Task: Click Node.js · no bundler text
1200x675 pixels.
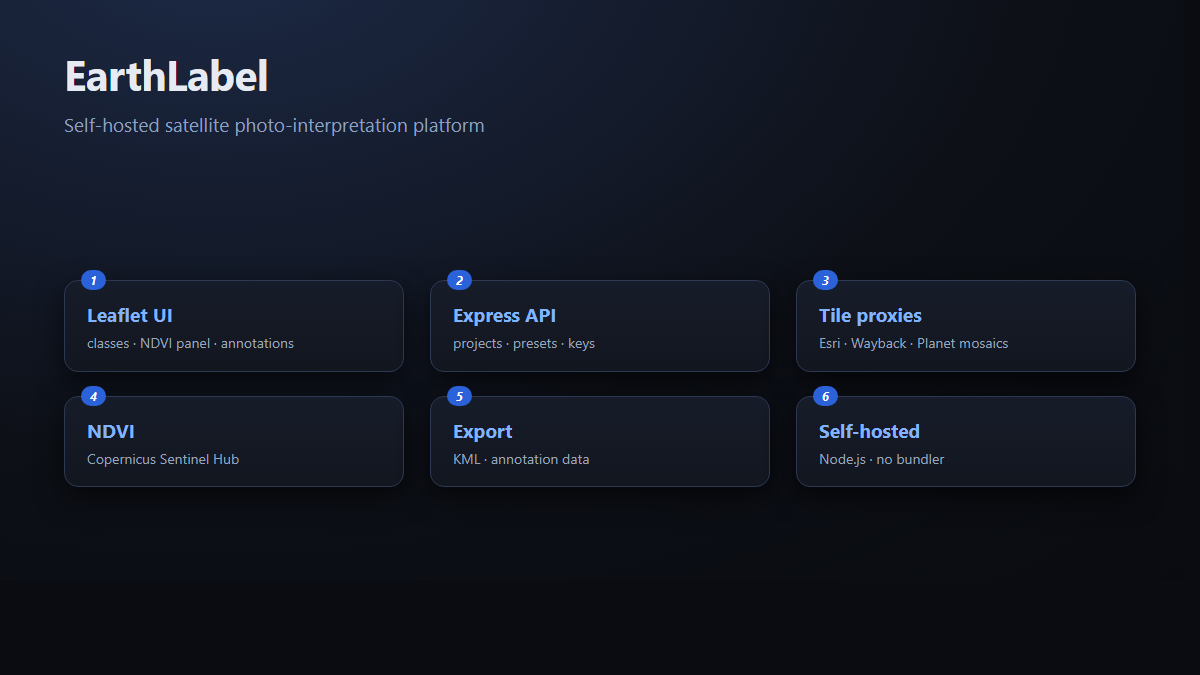Action: [x=881, y=460]
